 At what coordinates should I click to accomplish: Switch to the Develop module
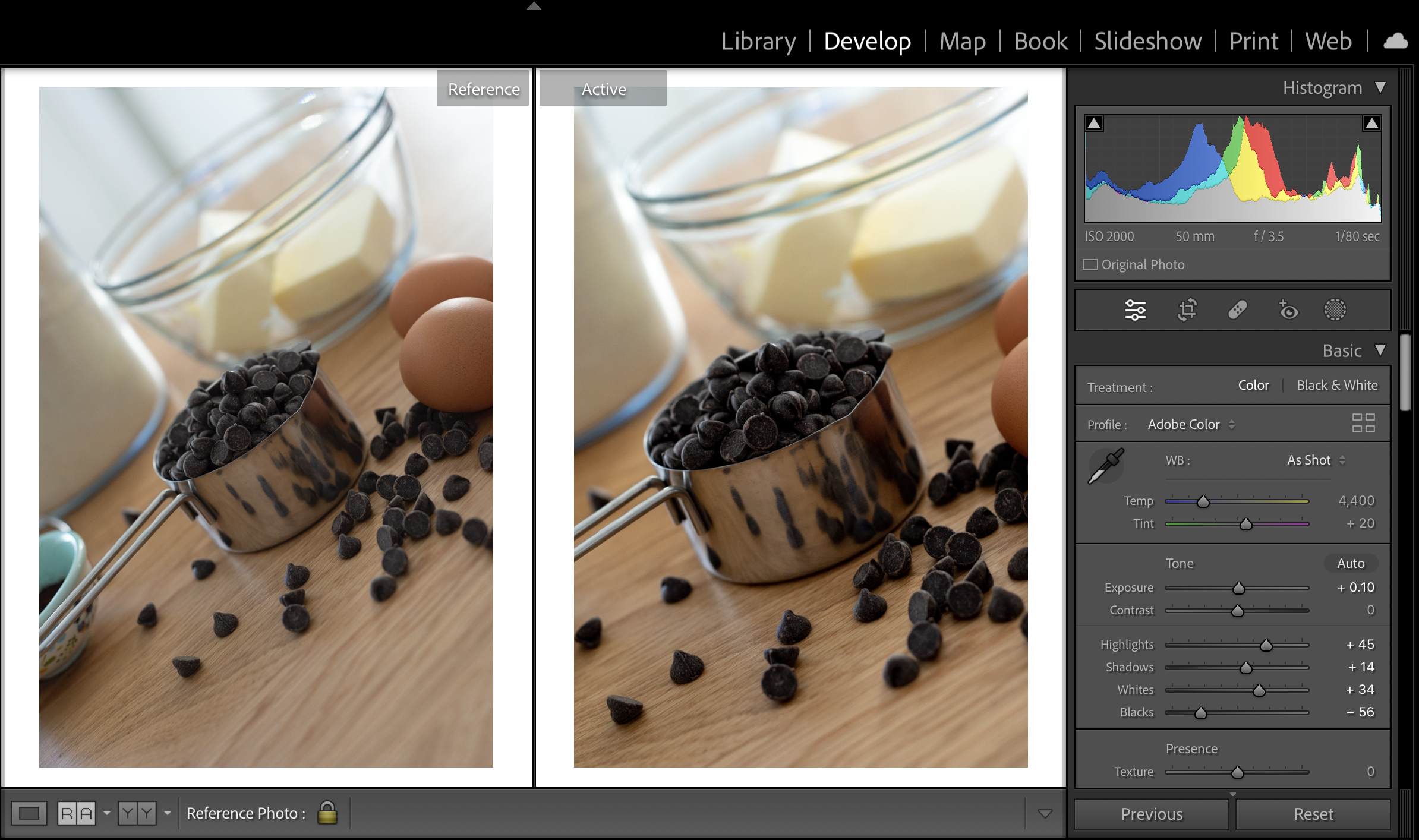point(867,41)
